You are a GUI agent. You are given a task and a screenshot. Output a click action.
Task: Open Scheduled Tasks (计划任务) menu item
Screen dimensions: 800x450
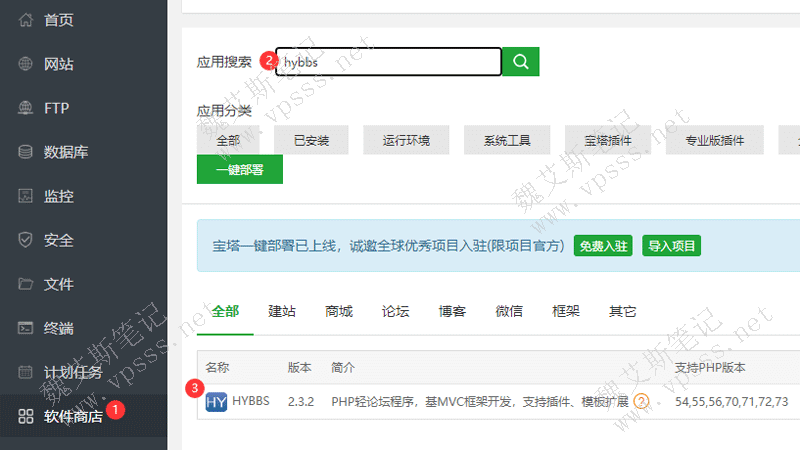pos(73,372)
